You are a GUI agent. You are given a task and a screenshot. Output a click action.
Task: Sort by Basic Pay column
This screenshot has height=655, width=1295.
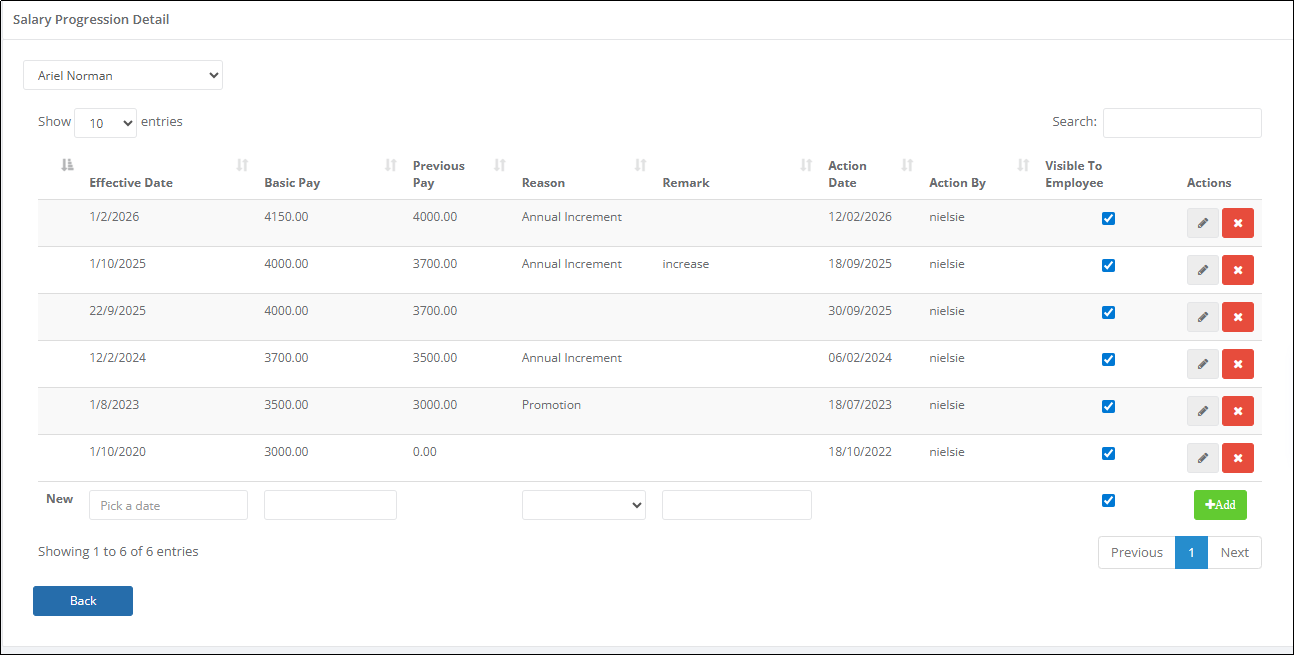point(330,174)
